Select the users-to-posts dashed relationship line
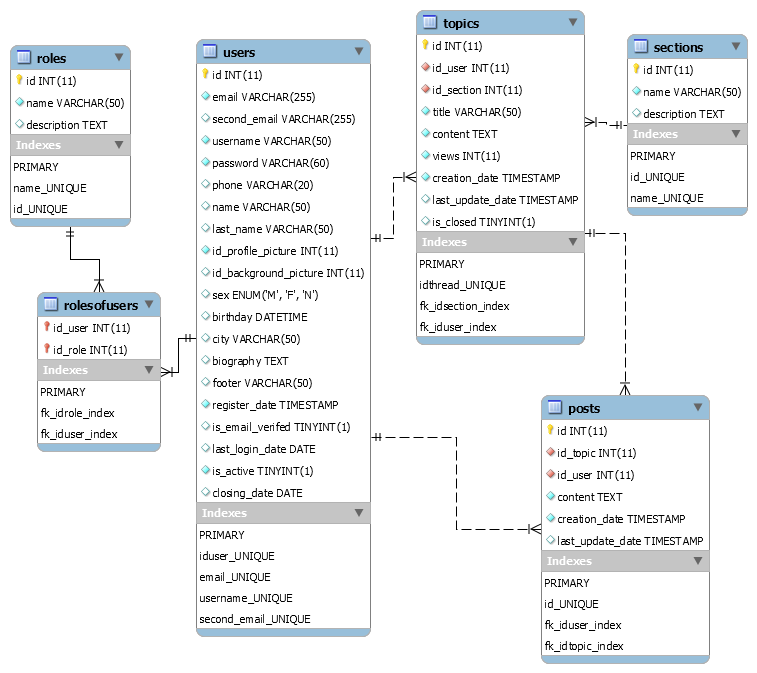This screenshot has width=757, height=673. [456, 483]
